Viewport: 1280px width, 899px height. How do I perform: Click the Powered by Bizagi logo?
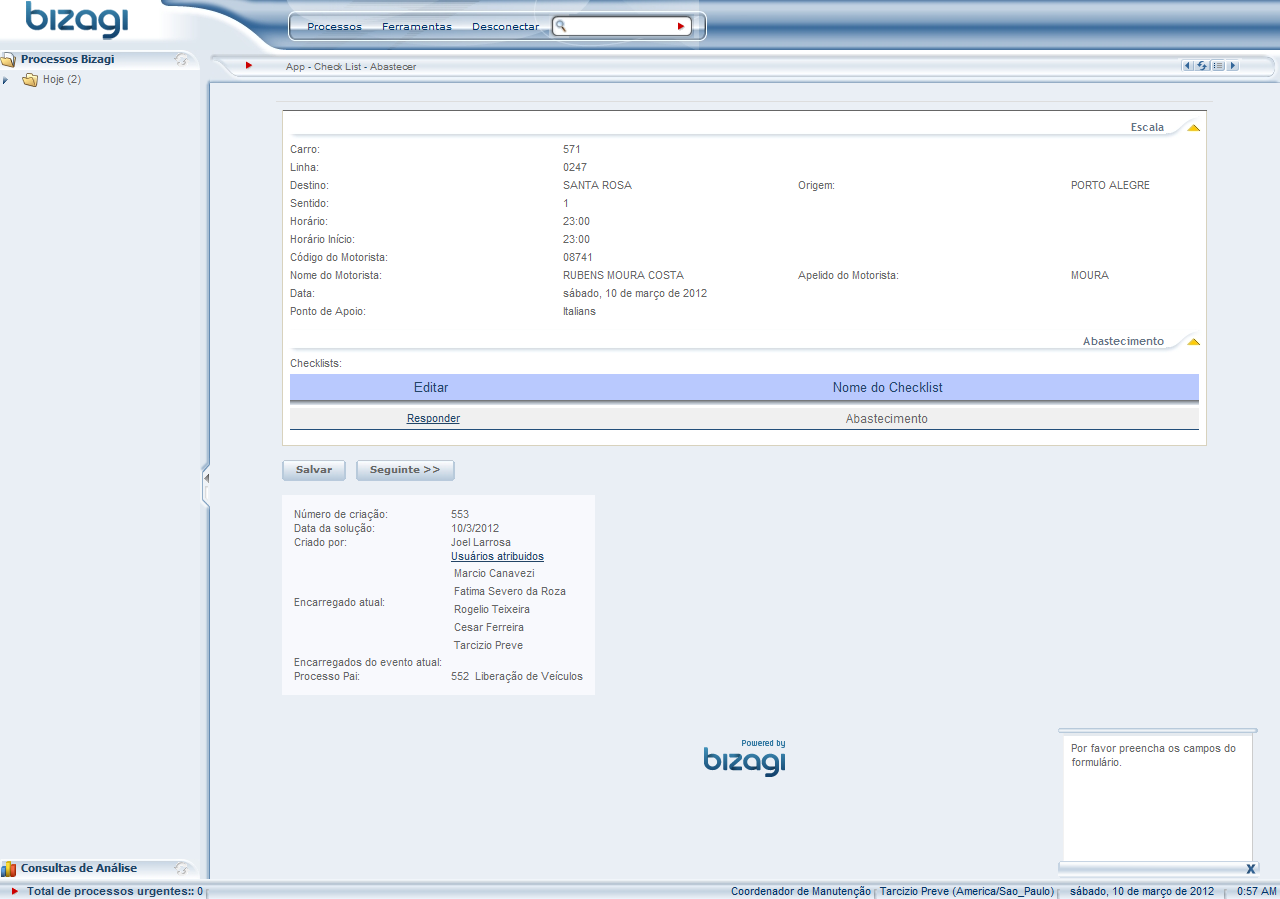[x=744, y=758]
